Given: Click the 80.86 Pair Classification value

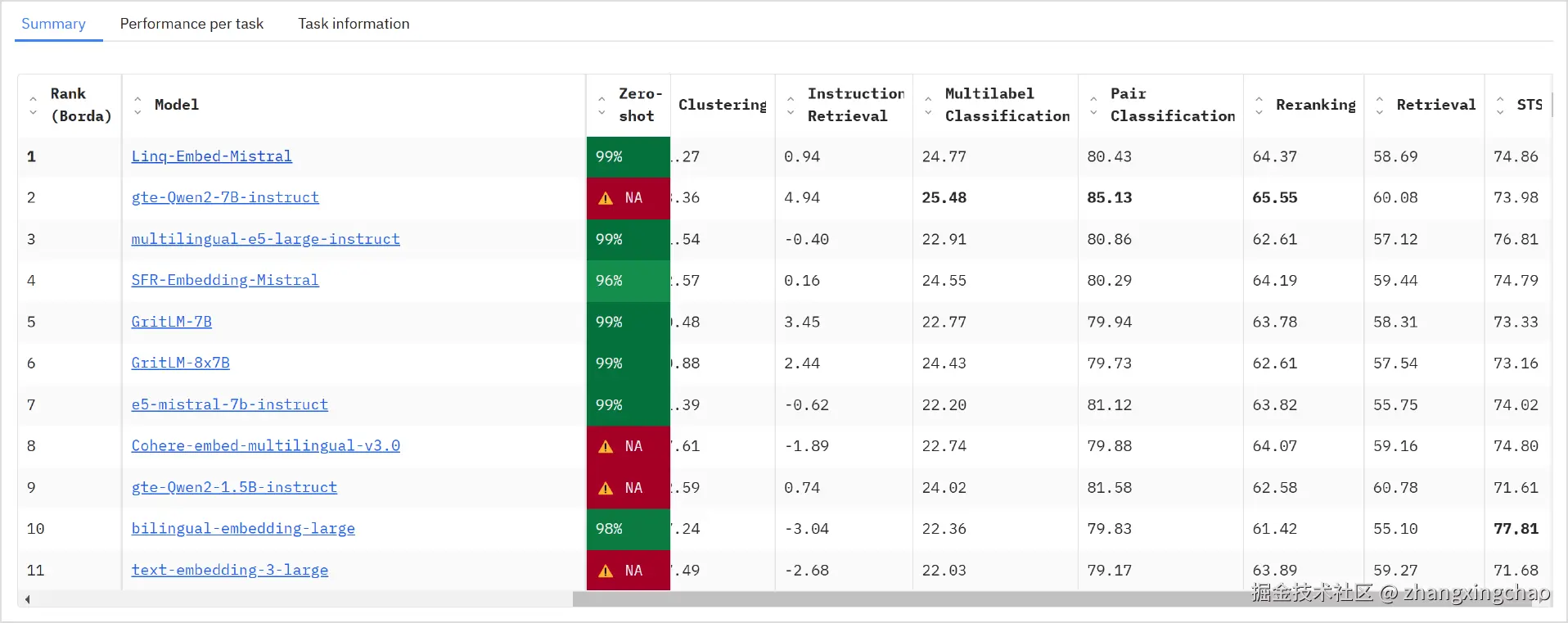Looking at the screenshot, I should click(x=1110, y=239).
